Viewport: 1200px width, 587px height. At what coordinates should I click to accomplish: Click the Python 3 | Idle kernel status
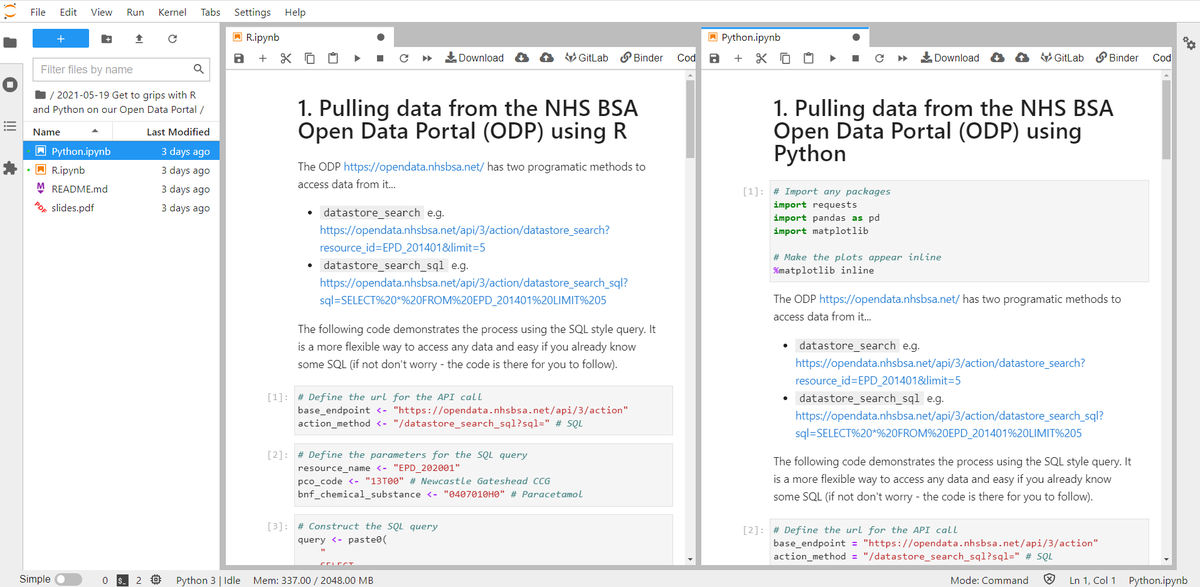point(208,580)
